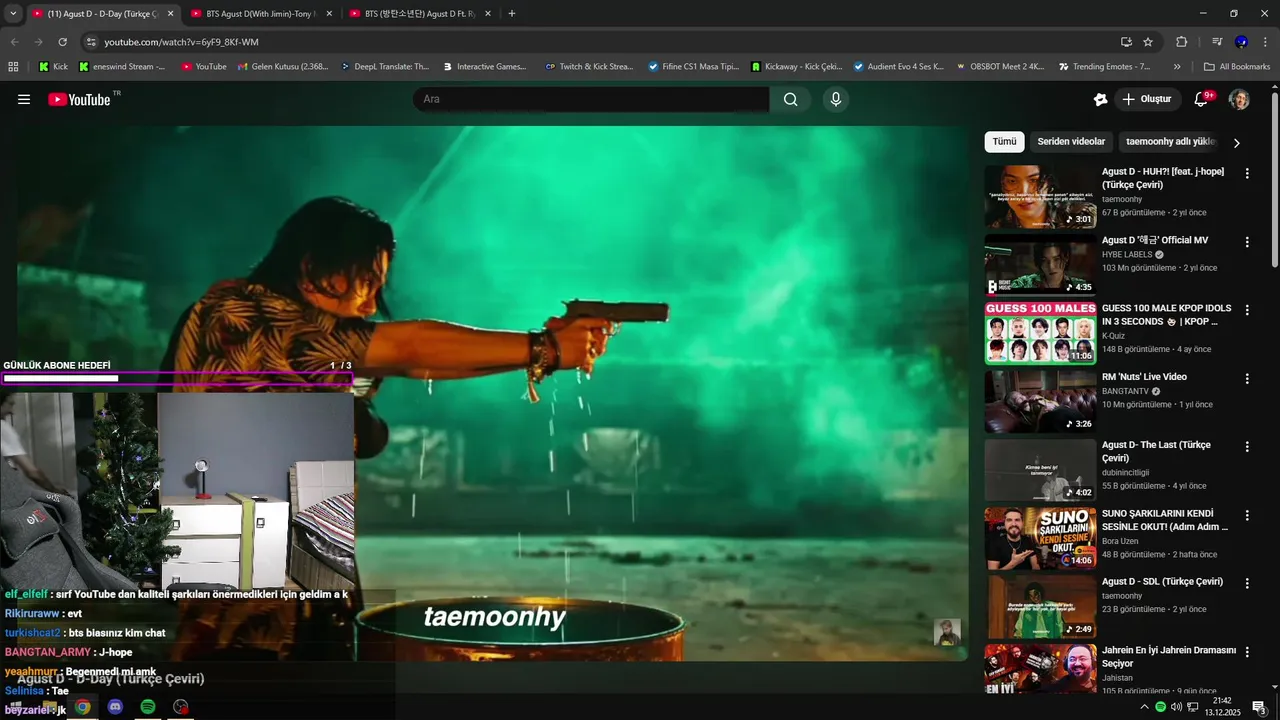This screenshot has width=1280, height=720.
Task: Click the sparkle icon beside Oluştur
Action: coord(1101,99)
